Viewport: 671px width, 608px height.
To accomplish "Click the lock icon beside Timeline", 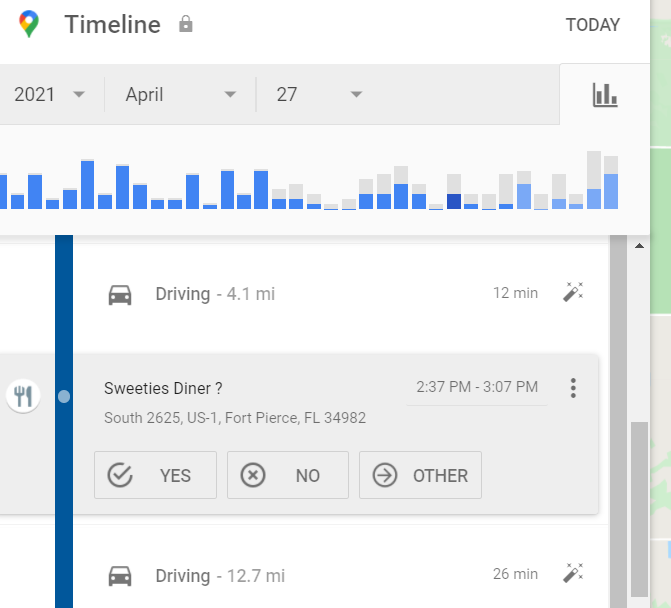I will point(185,25).
